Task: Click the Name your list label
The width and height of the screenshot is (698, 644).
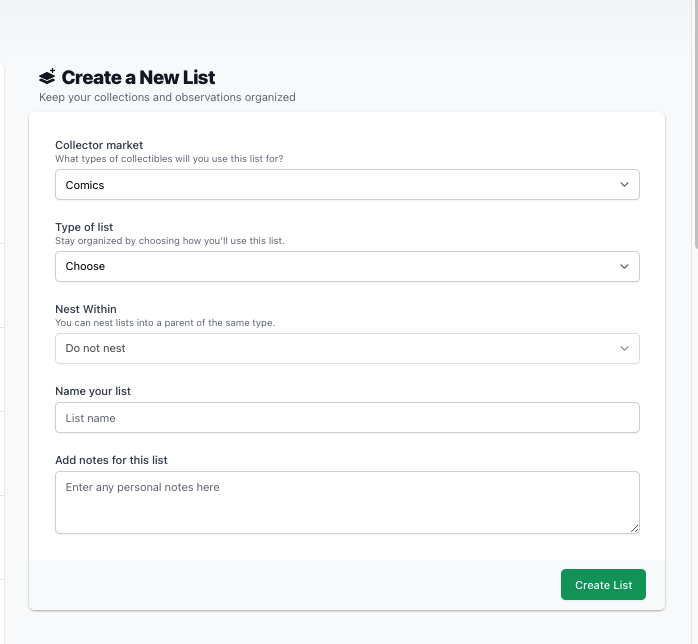Action: click(x=93, y=391)
